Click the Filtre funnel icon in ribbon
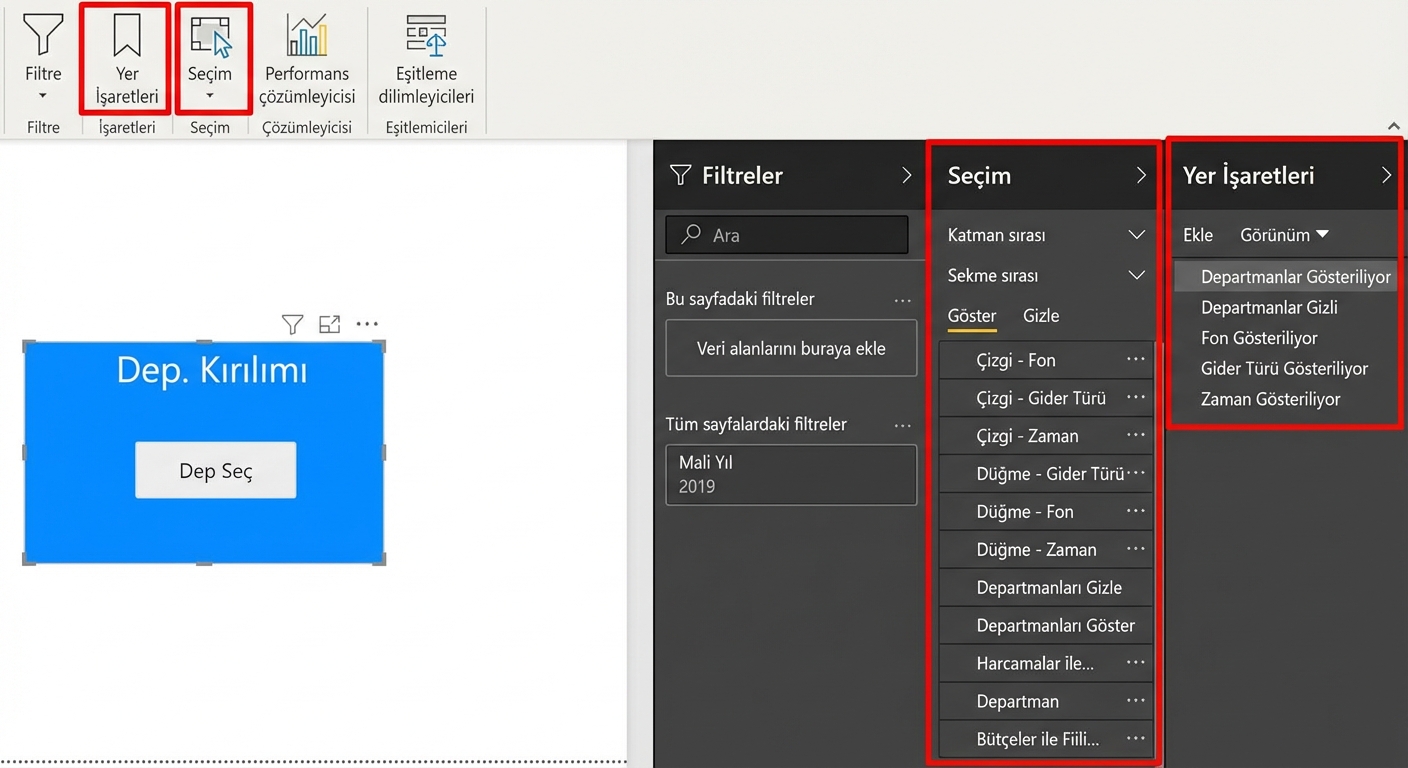This screenshot has height=768, width=1408. (43, 38)
